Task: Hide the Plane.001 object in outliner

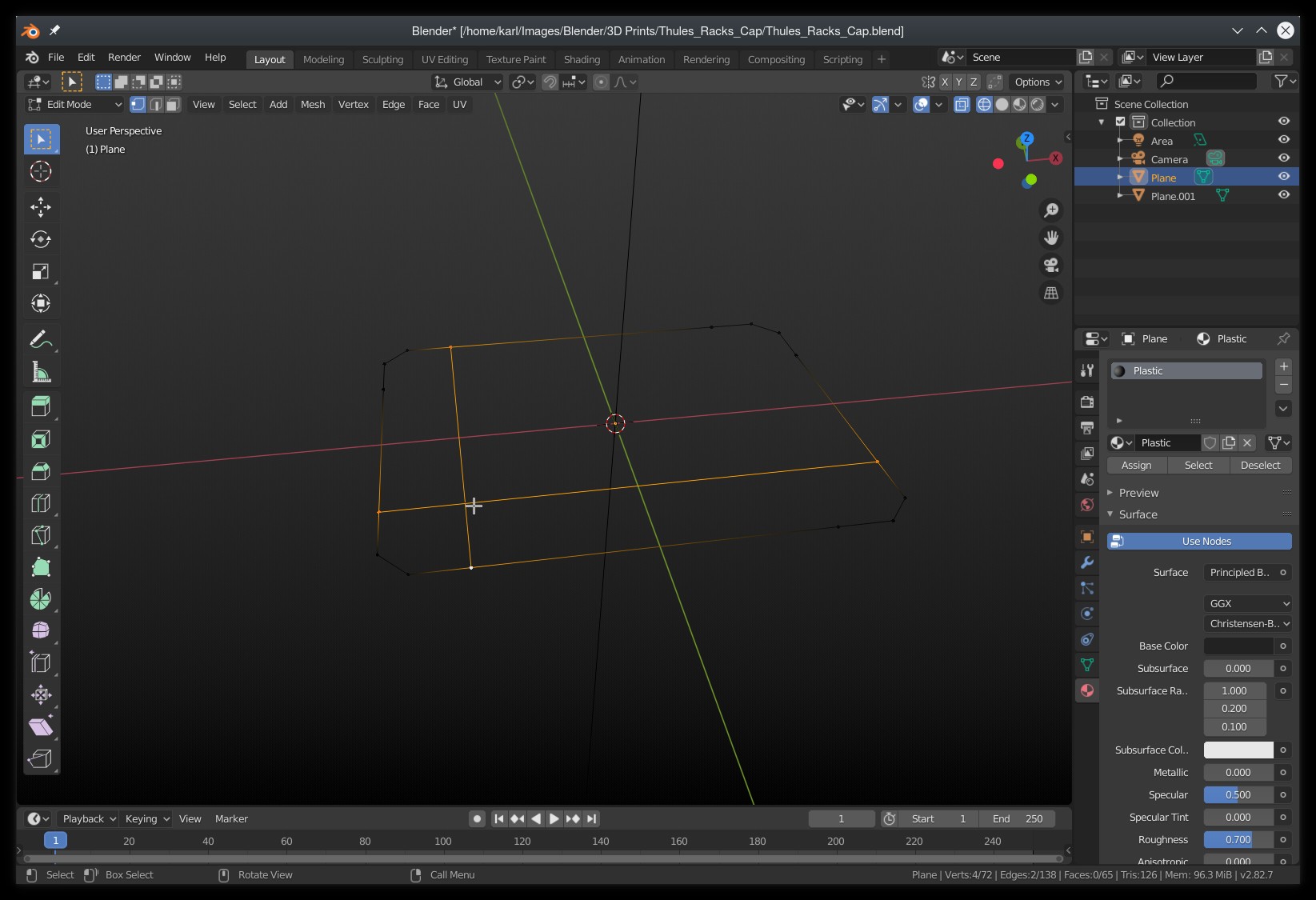Action: point(1284,195)
